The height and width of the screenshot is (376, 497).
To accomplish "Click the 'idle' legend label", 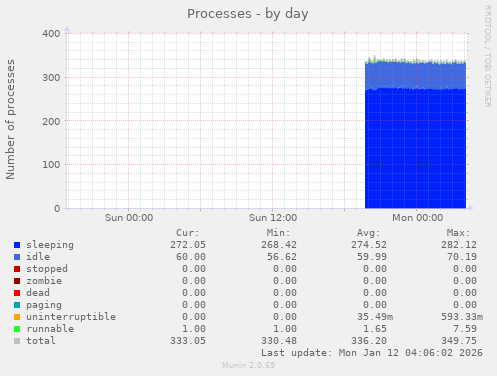I will pos(38,257).
